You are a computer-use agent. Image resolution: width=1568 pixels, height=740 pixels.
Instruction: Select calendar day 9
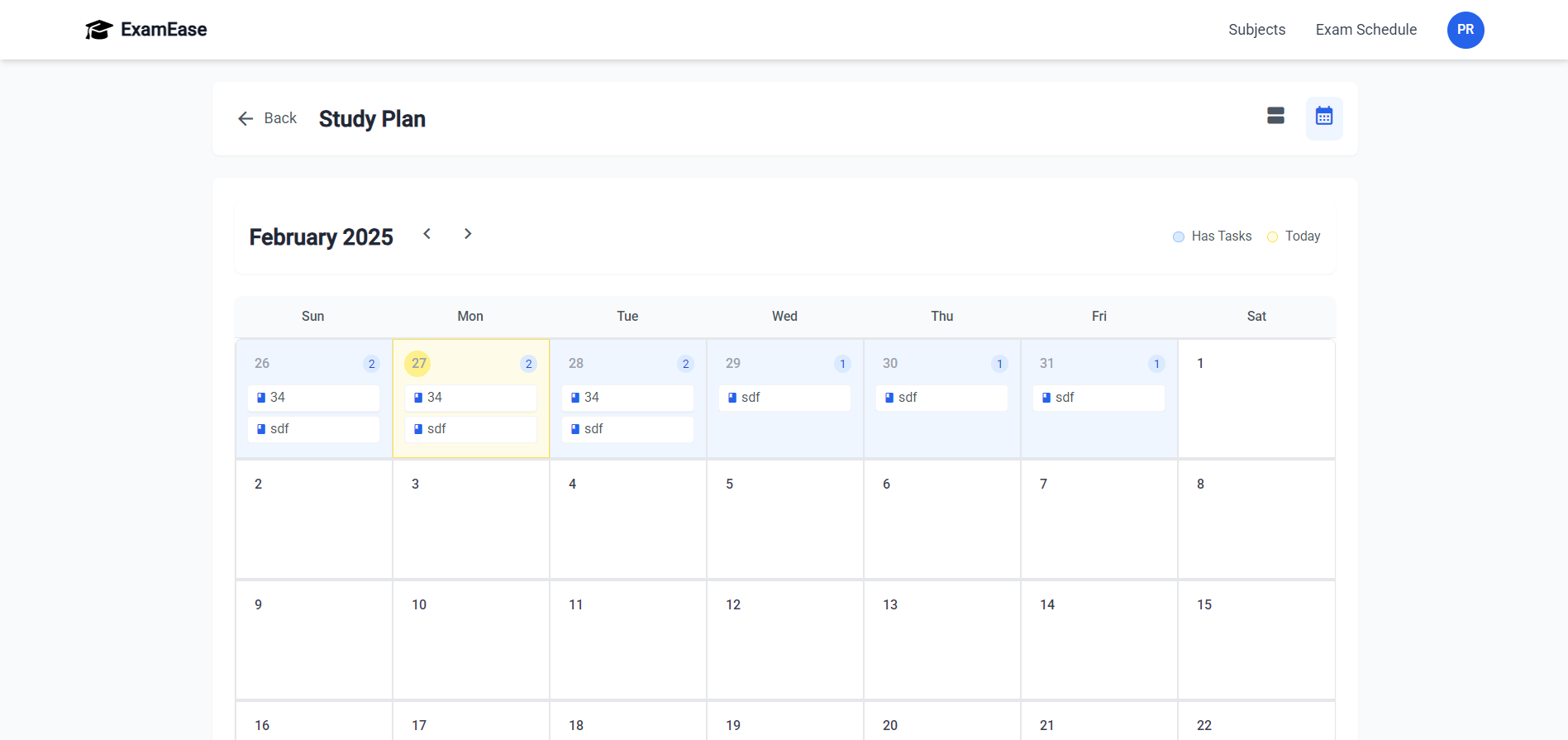313,640
